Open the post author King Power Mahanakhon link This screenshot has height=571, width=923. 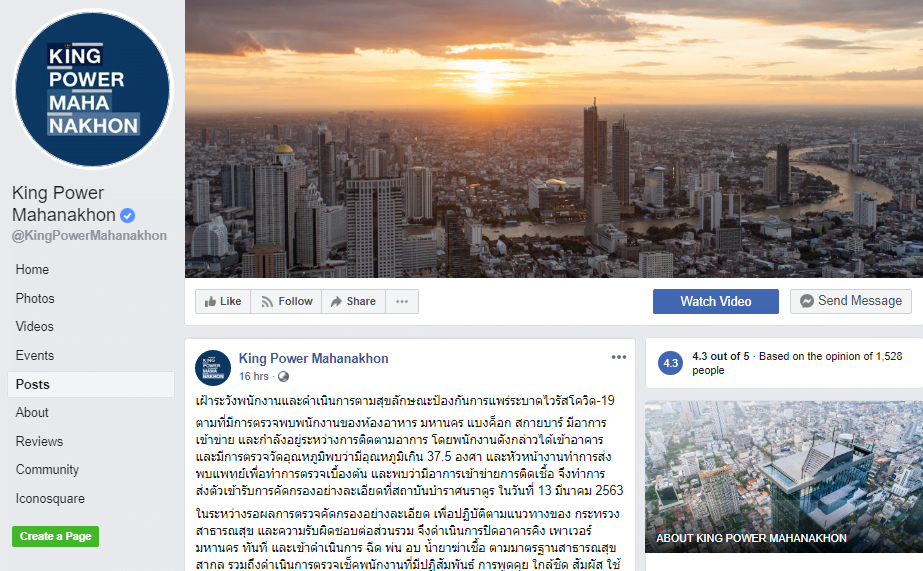(x=313, y=358)
